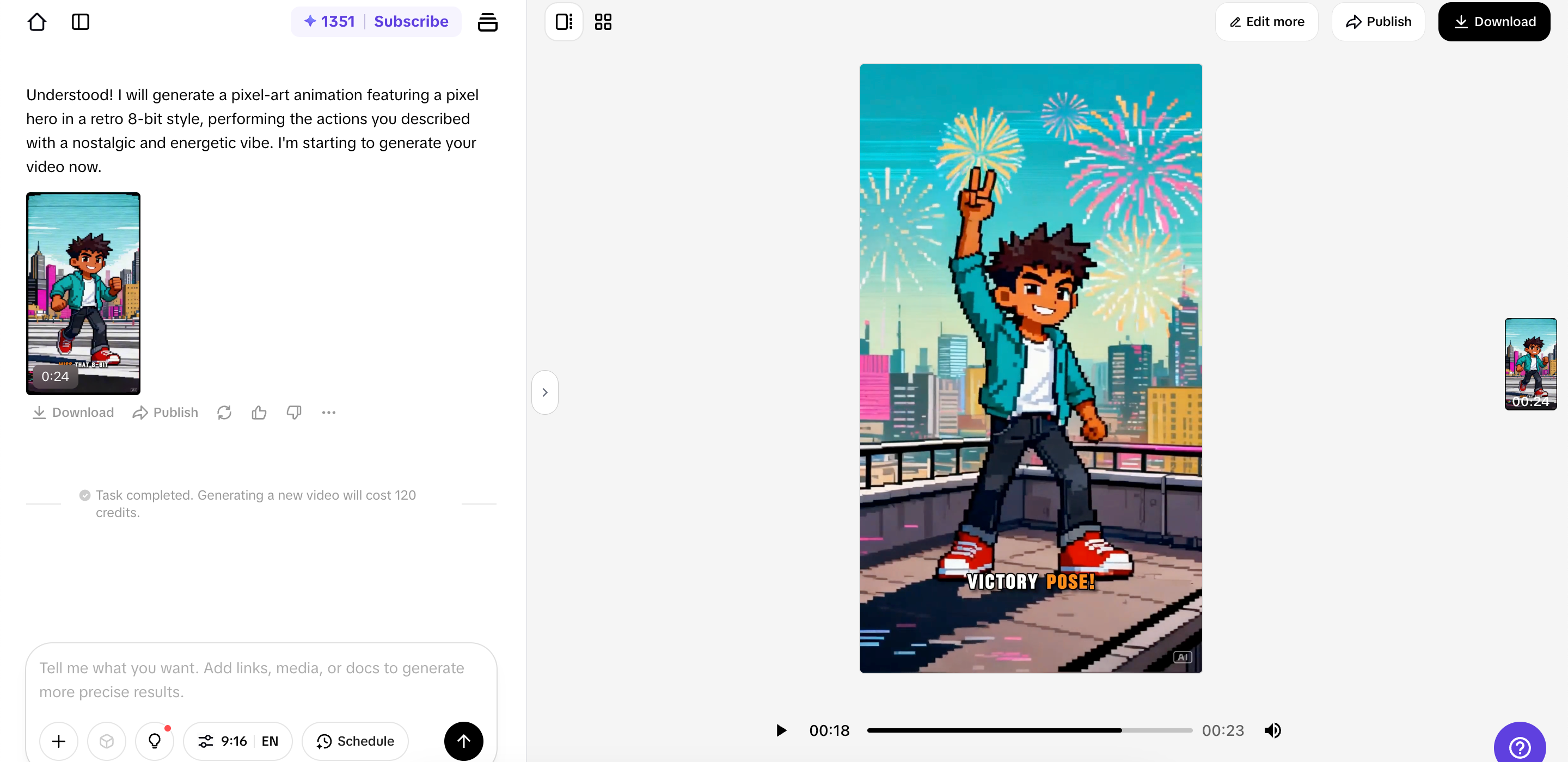The width and height of the screenshot is (1568, 762).
Task: Click the home icon in top left corner
Action: tap(36, 21)
